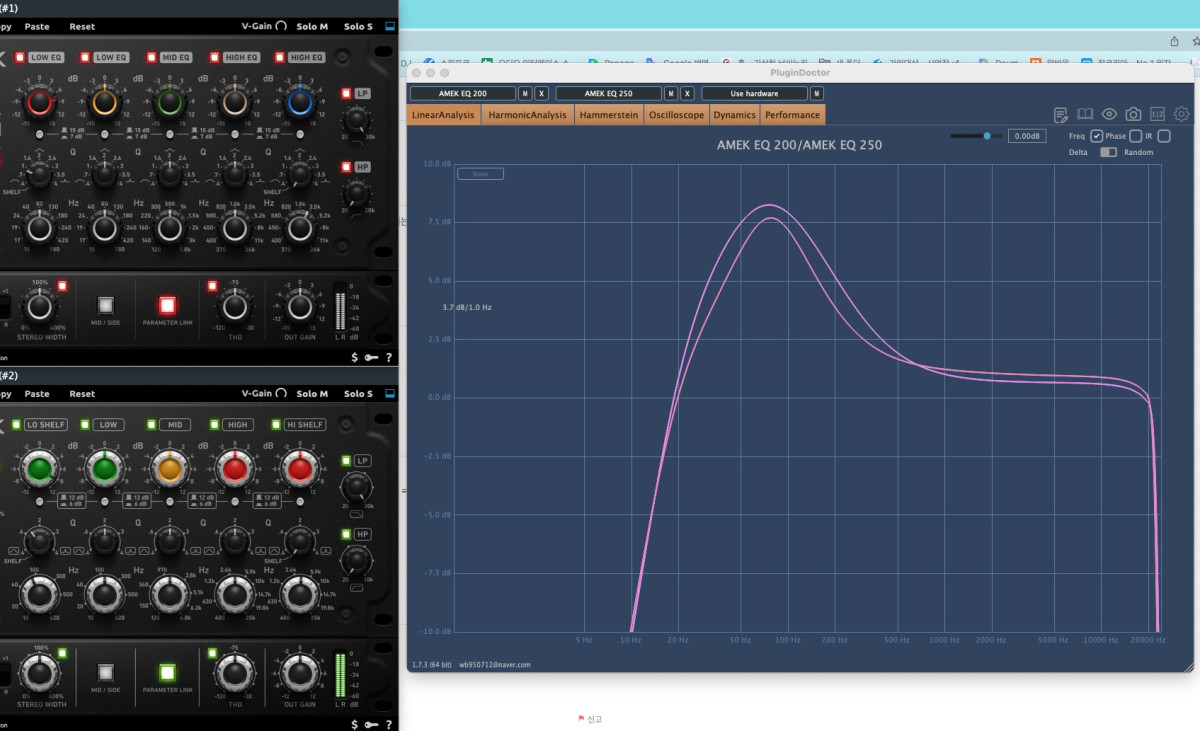This screenshot has height=731, width=1200.
Task: Click the dollar icon in plugin window #1
Action: [x=355, y=357]
